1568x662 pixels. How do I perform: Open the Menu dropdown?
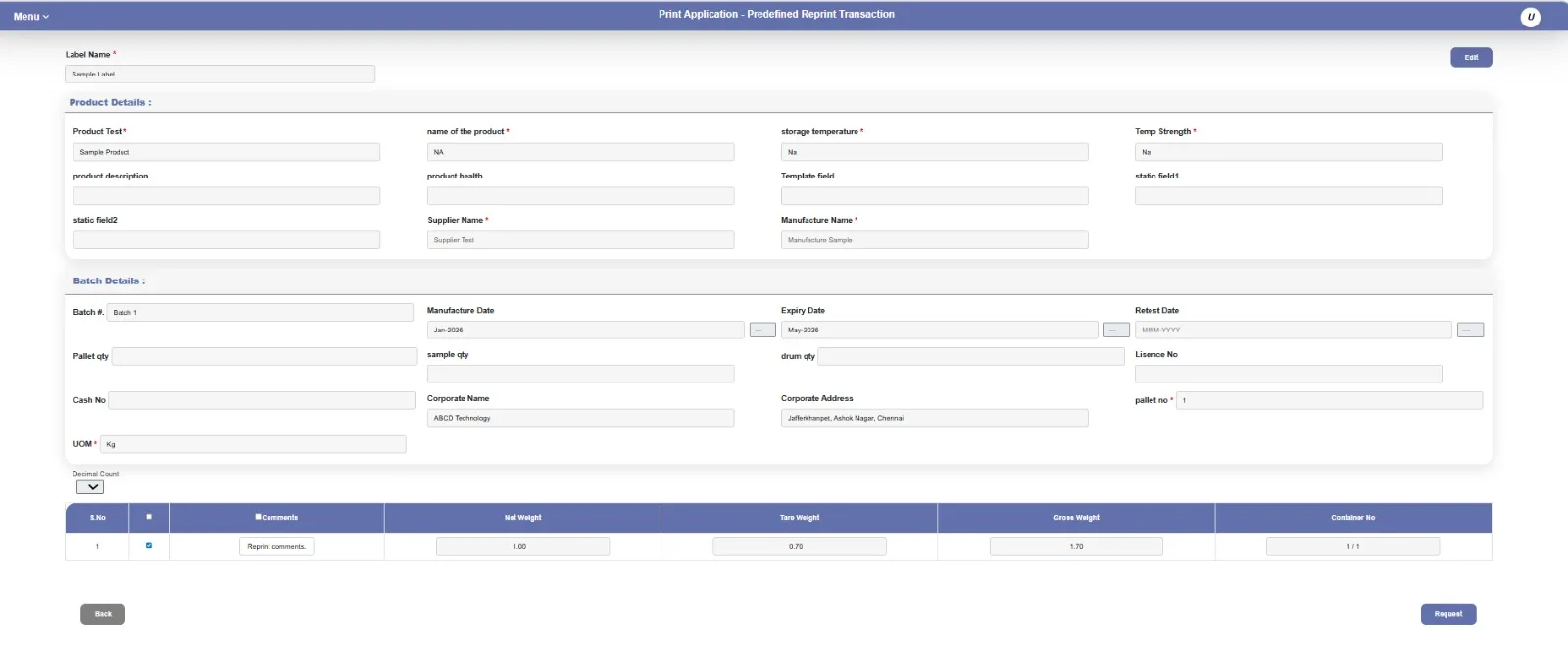coord(31,17)
